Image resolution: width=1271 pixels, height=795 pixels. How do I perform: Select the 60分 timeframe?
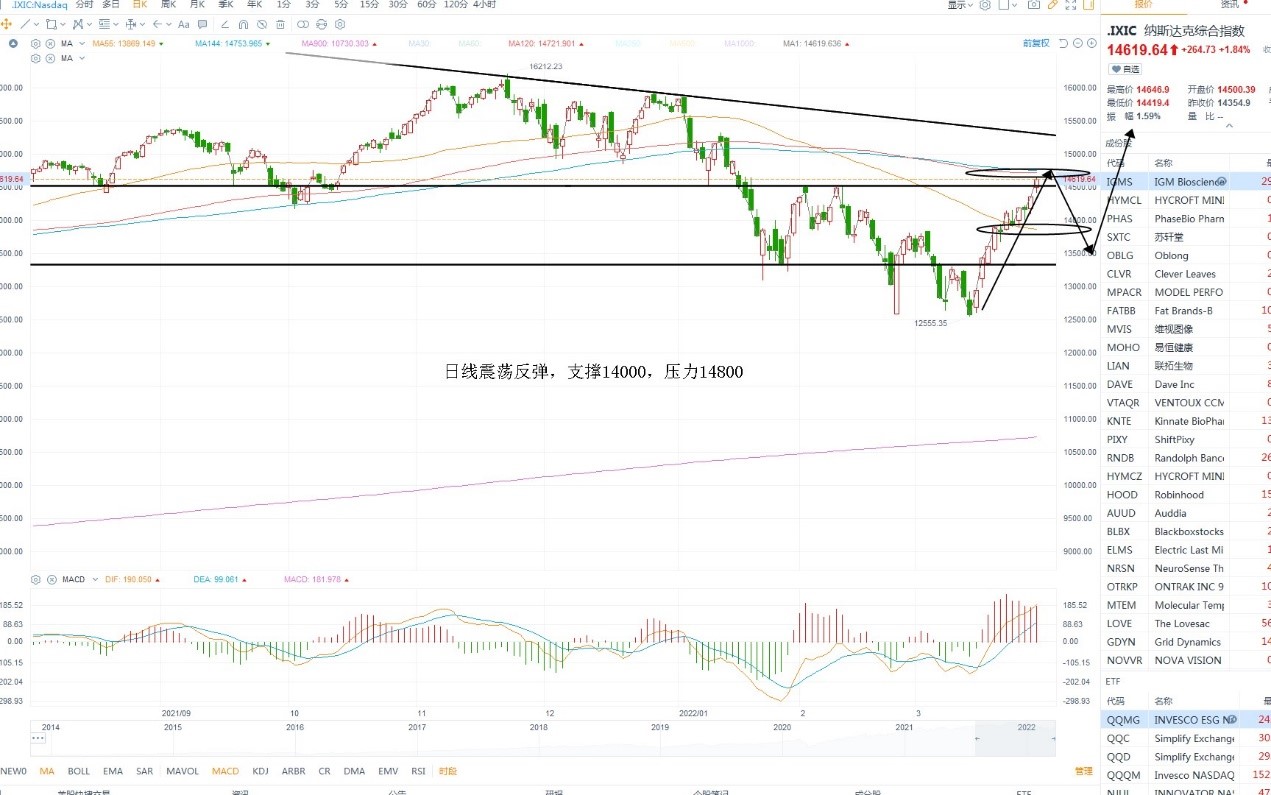tap(426, 5)
